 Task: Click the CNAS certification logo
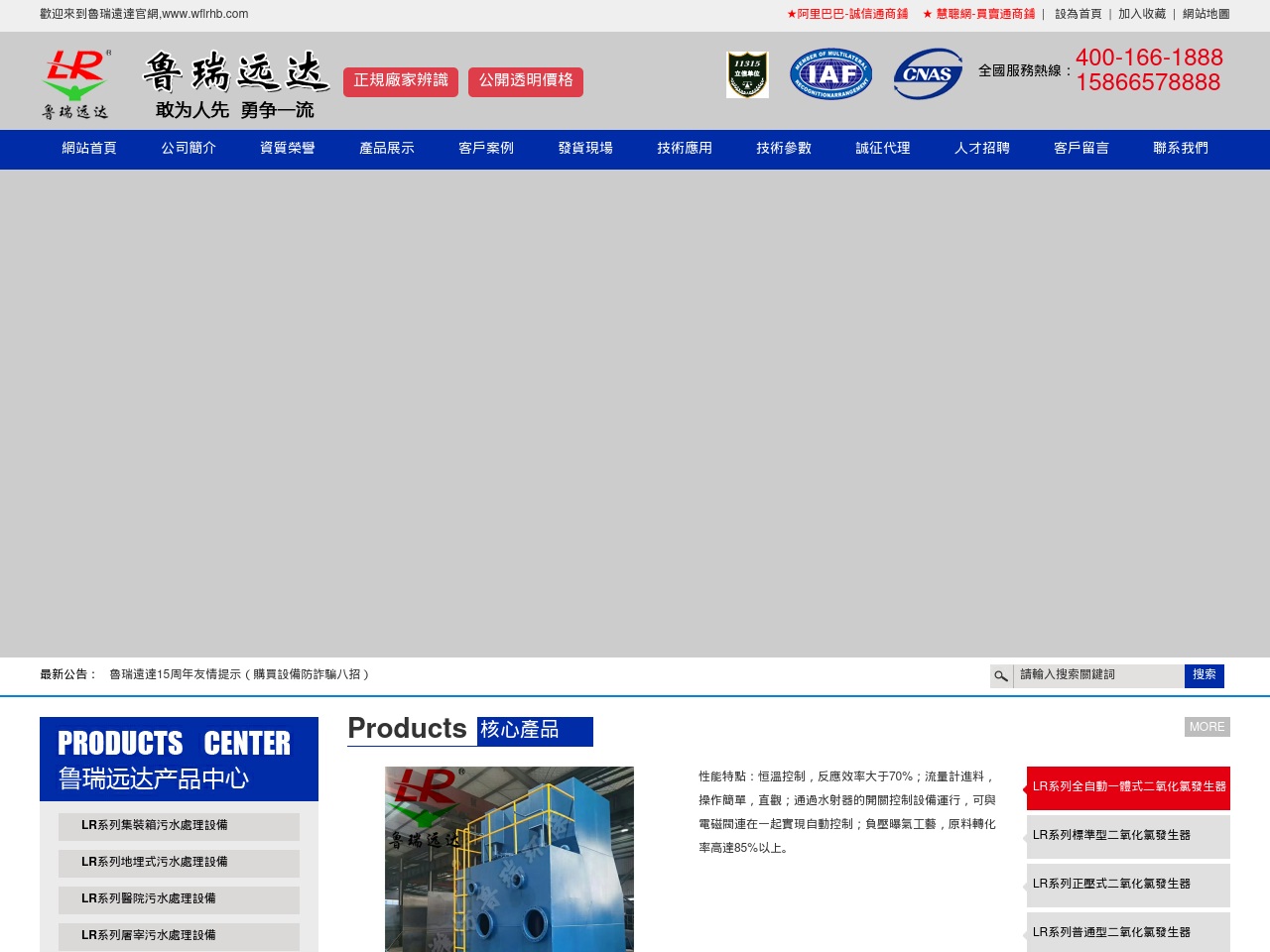928,74
